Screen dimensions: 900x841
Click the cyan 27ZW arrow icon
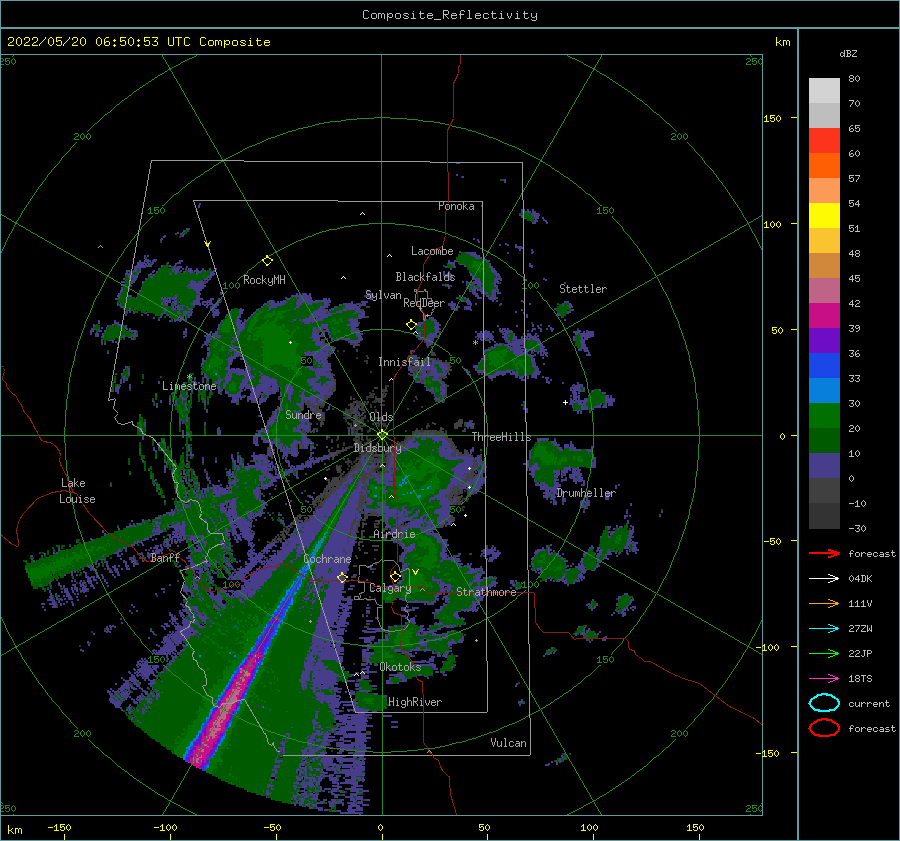click(x=824, y=629)
